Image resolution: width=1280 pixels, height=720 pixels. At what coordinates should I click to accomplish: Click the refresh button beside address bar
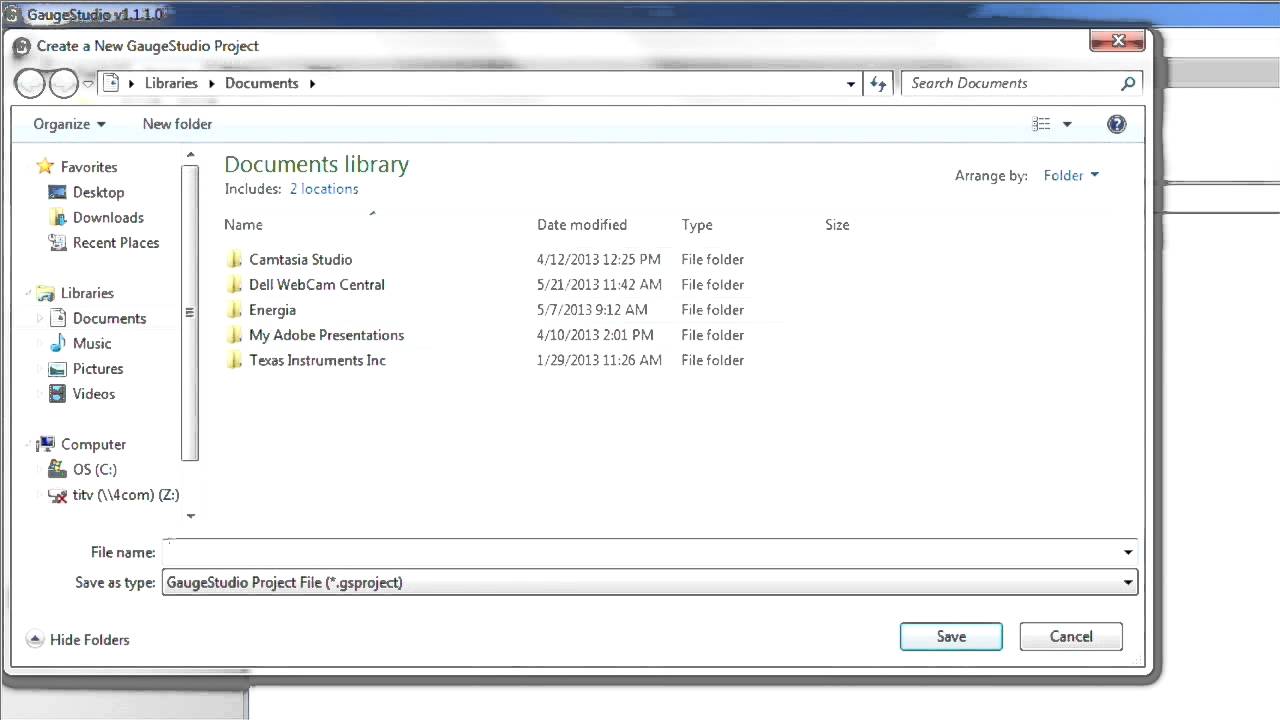point(878,84)
